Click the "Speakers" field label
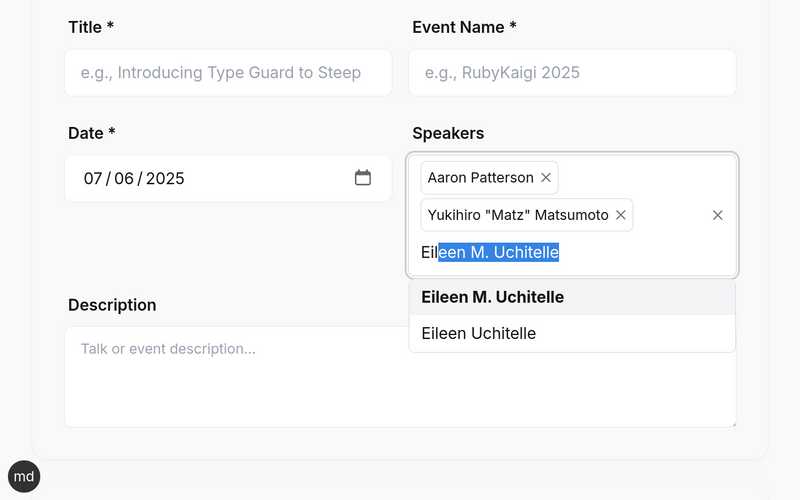The height and width of the screenshot is (500, 800). [x=448, y=133]
